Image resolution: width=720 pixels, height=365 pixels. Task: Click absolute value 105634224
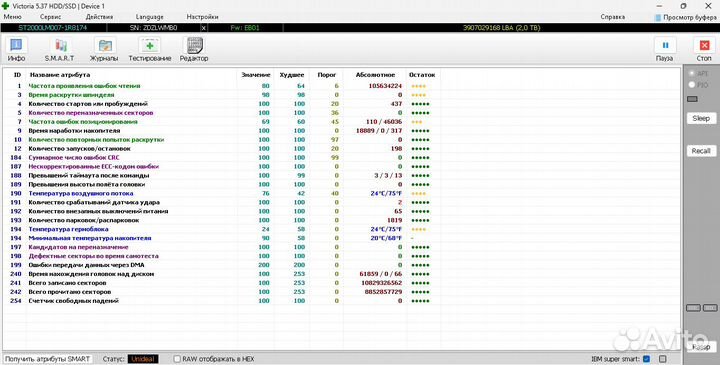(385, 86)
